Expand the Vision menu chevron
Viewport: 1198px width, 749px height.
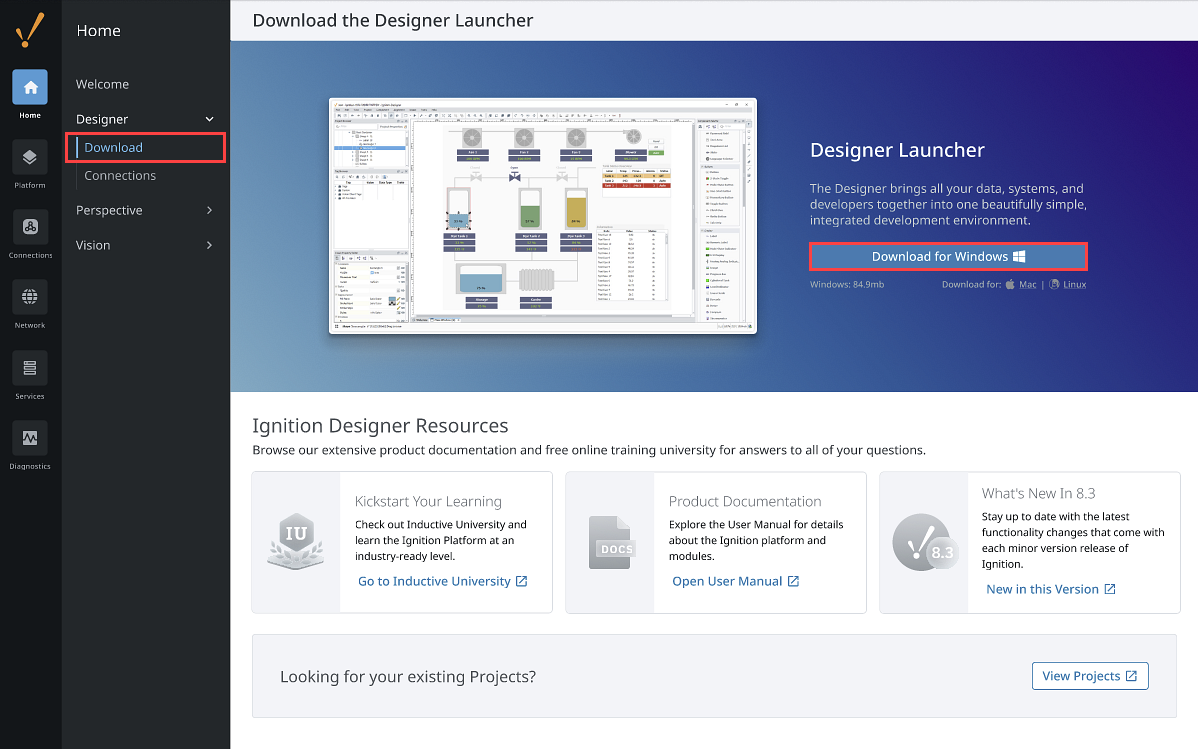[x=209, y=245]
